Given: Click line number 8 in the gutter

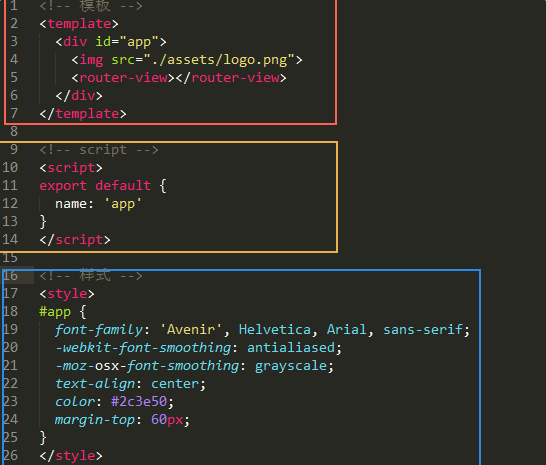Looking at the screenshot, I should pos(14,132).
